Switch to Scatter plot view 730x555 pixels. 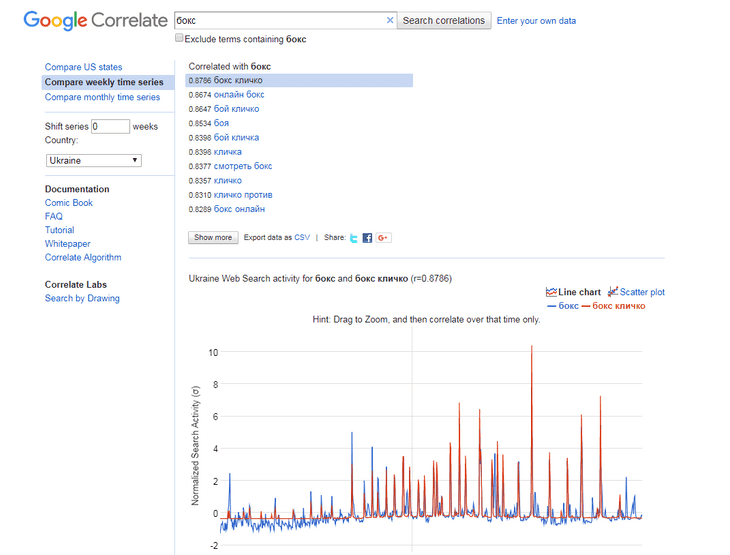point(636,292)
